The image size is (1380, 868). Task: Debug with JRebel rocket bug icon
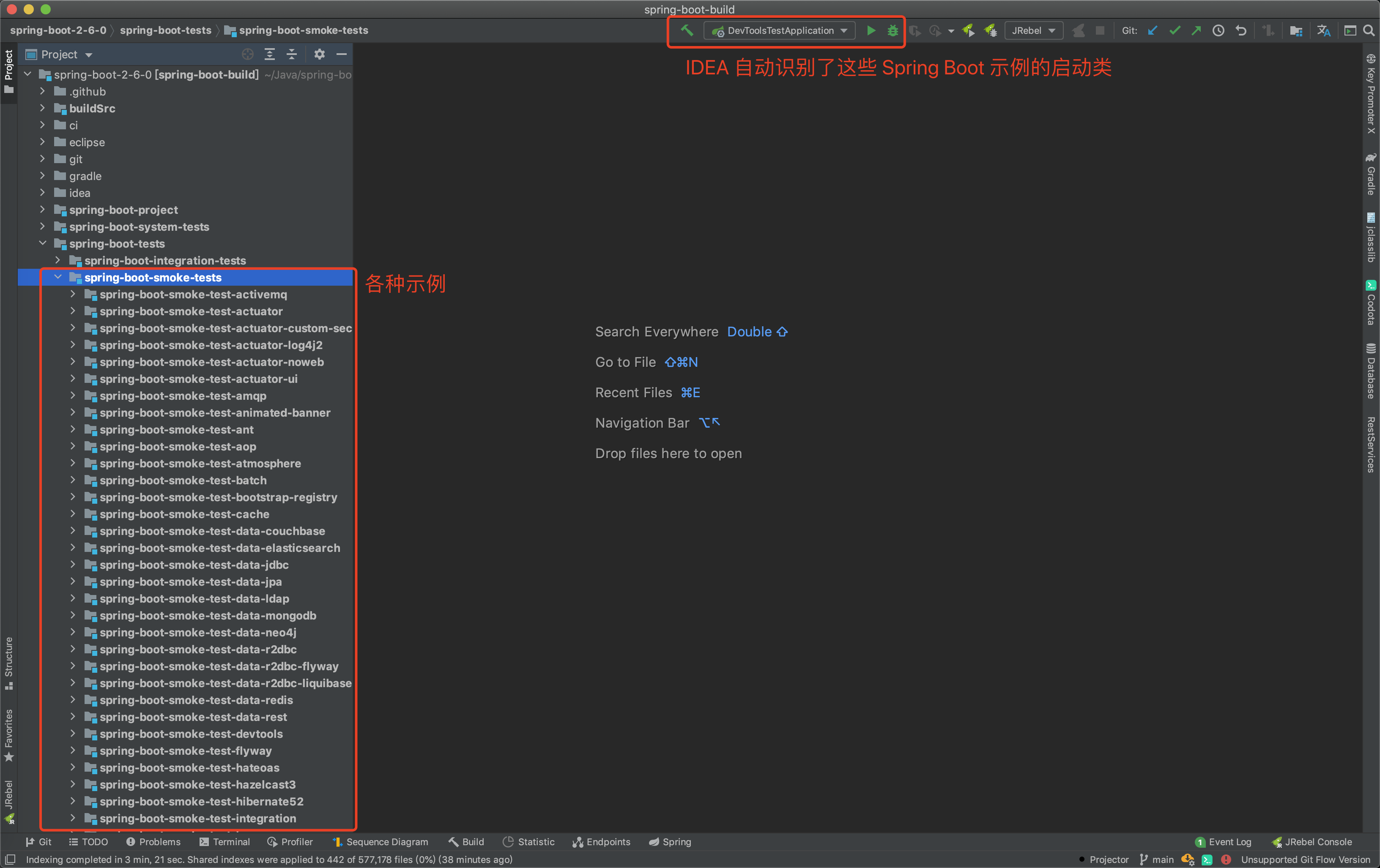tap(990, 30)
